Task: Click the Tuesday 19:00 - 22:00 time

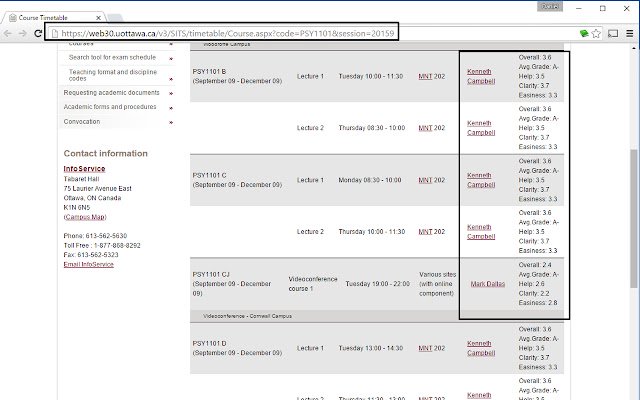Action: [x=378, y=284]
